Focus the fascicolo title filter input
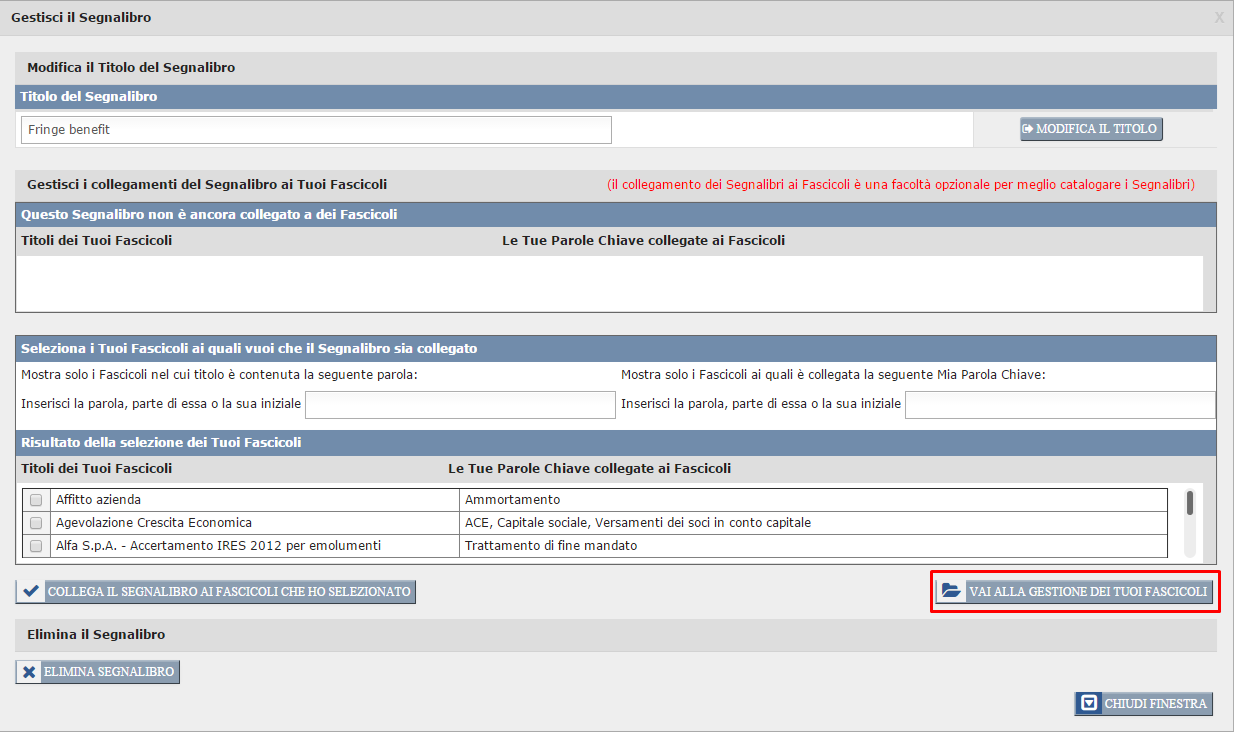1234x732 pixels. (x=460, y=404)
